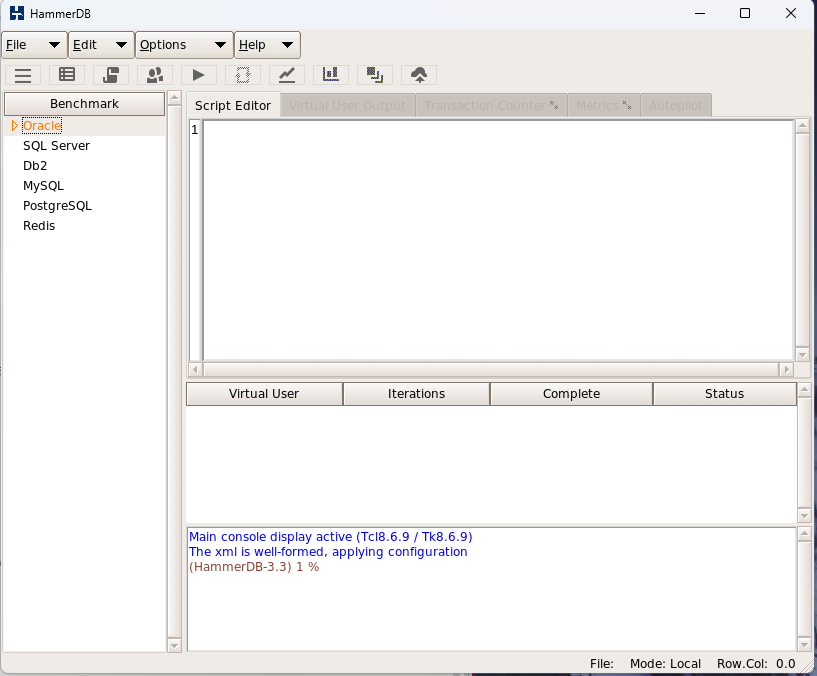
Task: Open the Help dropdown menu
Action: [x=266, y=44]
